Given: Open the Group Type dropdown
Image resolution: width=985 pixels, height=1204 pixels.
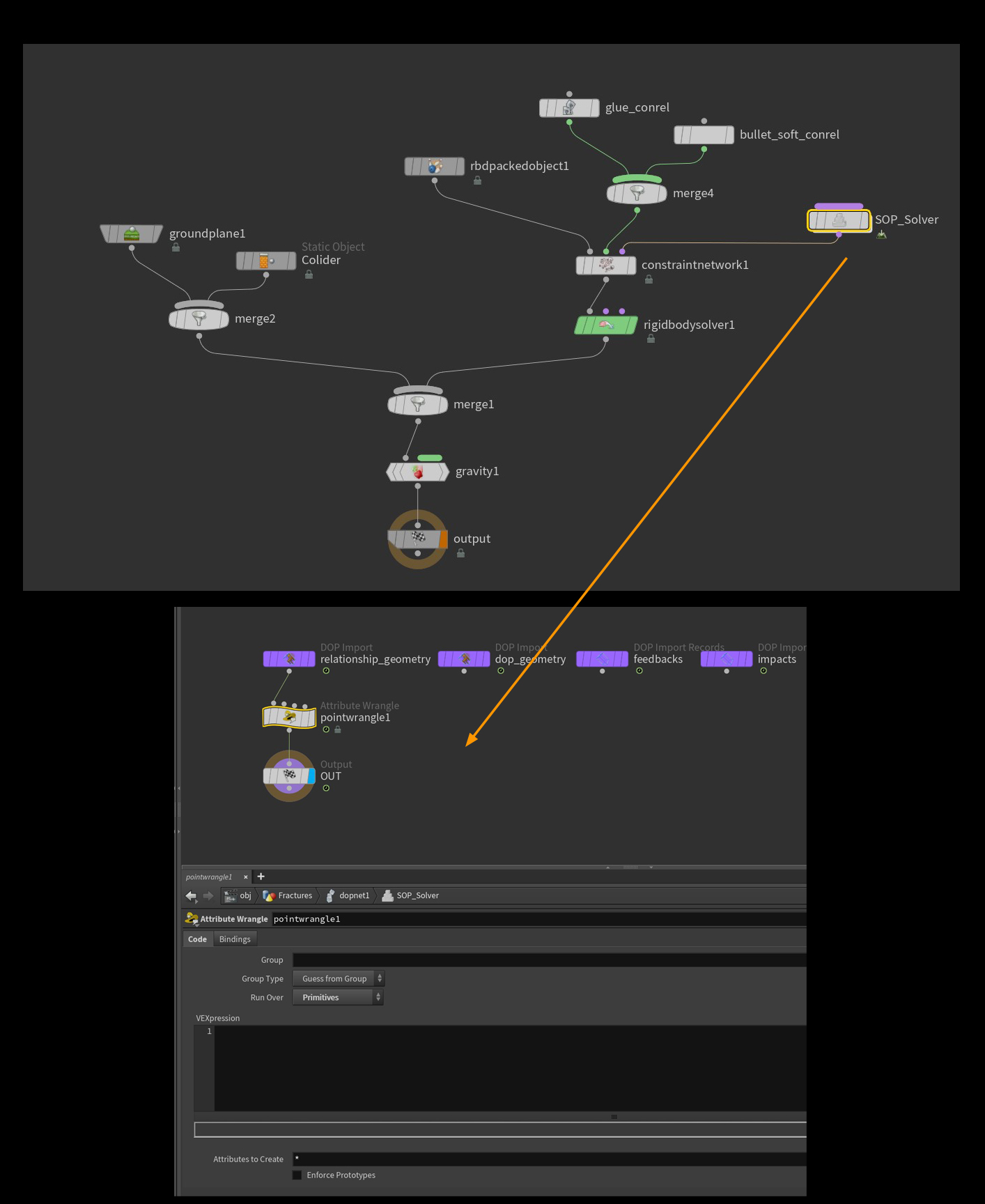Looking at the screenshot, I should click(338, 978).
